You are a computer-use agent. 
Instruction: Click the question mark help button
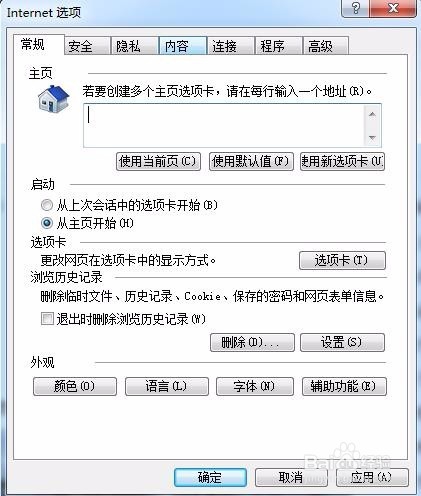(x=356, y=8)
